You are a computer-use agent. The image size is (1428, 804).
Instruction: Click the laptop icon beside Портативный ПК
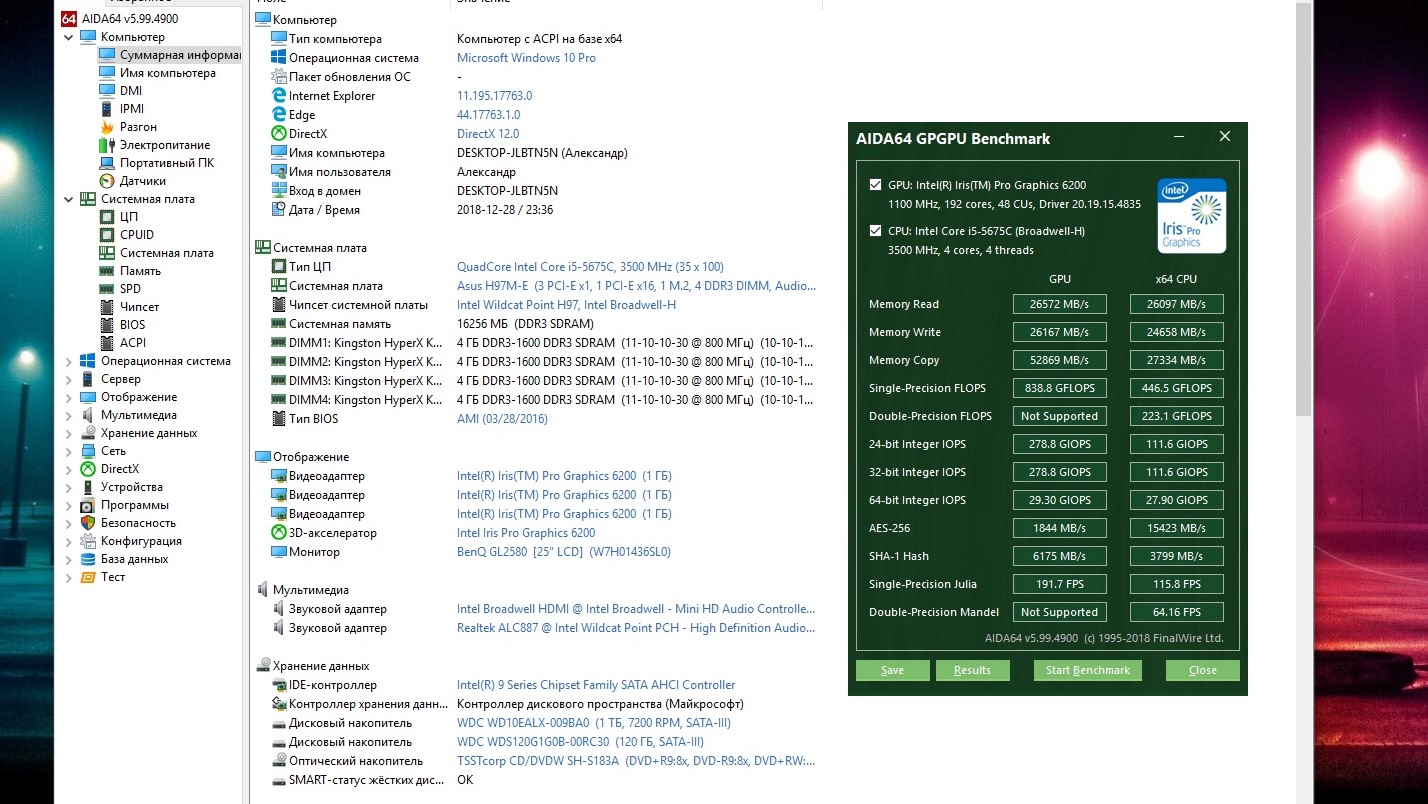point(106,163)
